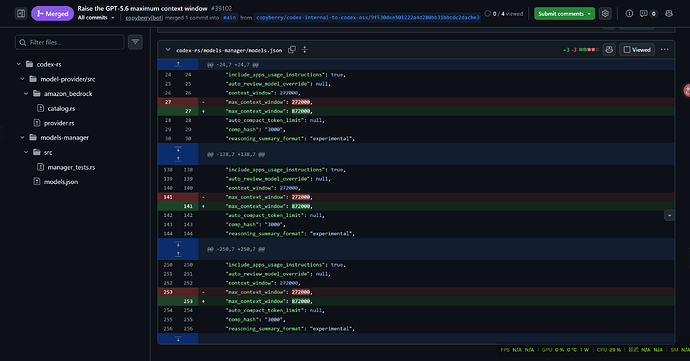Expand lines above the line 24 hunk
Image resolution: width=690 pixels, height=361 pixels.
click(178, 65)
